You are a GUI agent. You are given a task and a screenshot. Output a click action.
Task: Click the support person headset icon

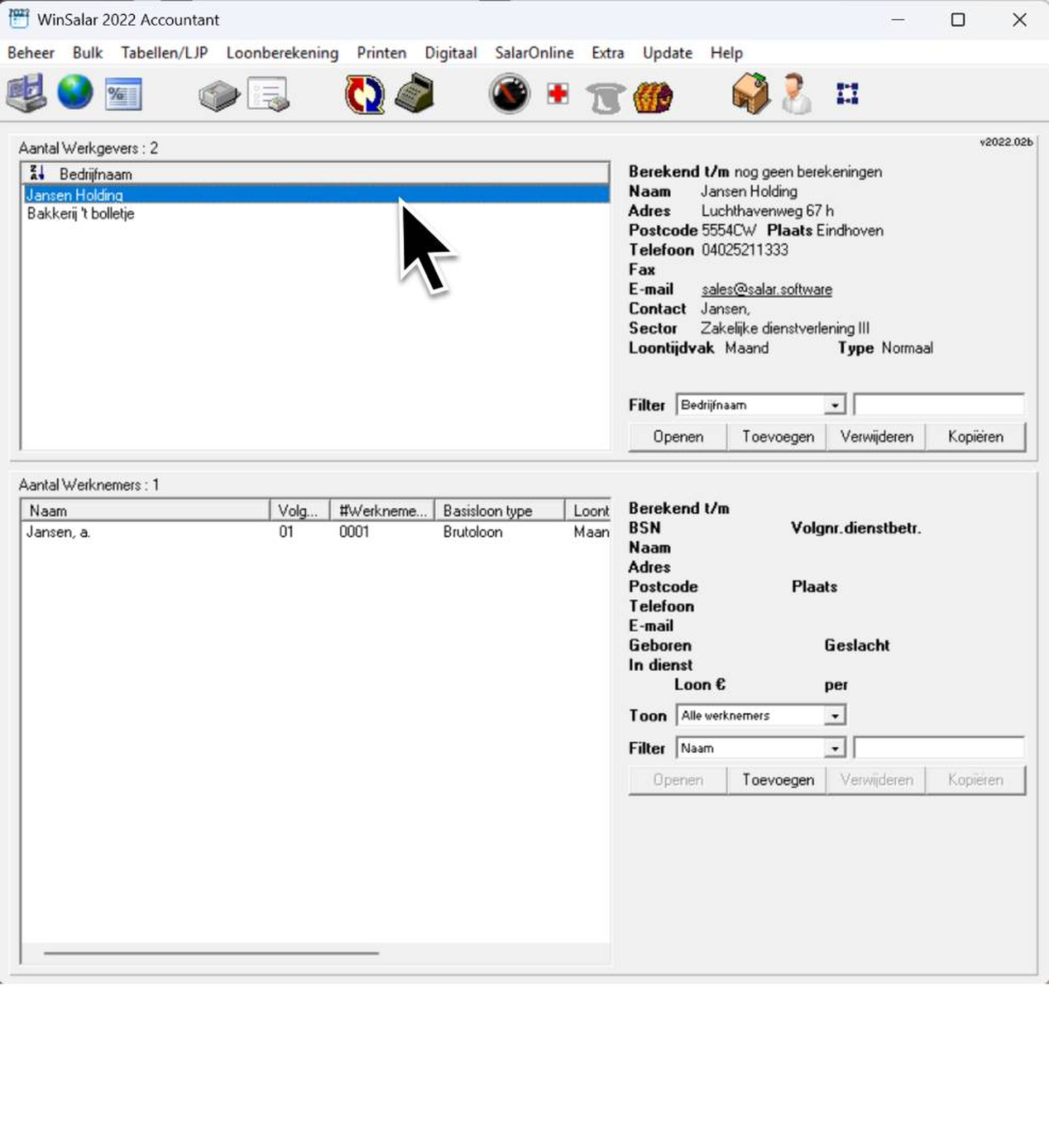[x=796, y=94]
